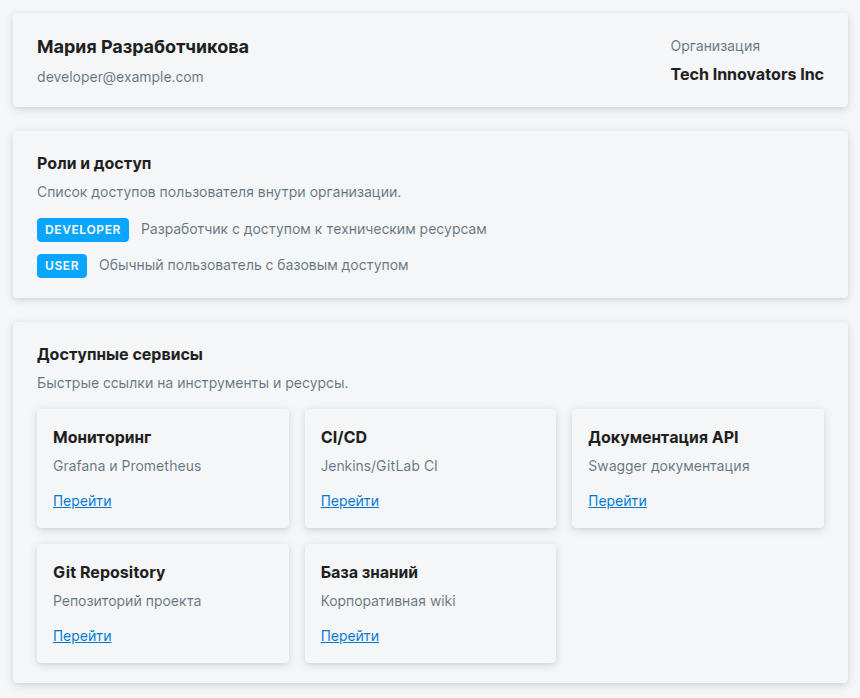Screen dimensions: 860x698
Task: Open the Мониторинг service via Перейти link
Action: coord(82,501)
